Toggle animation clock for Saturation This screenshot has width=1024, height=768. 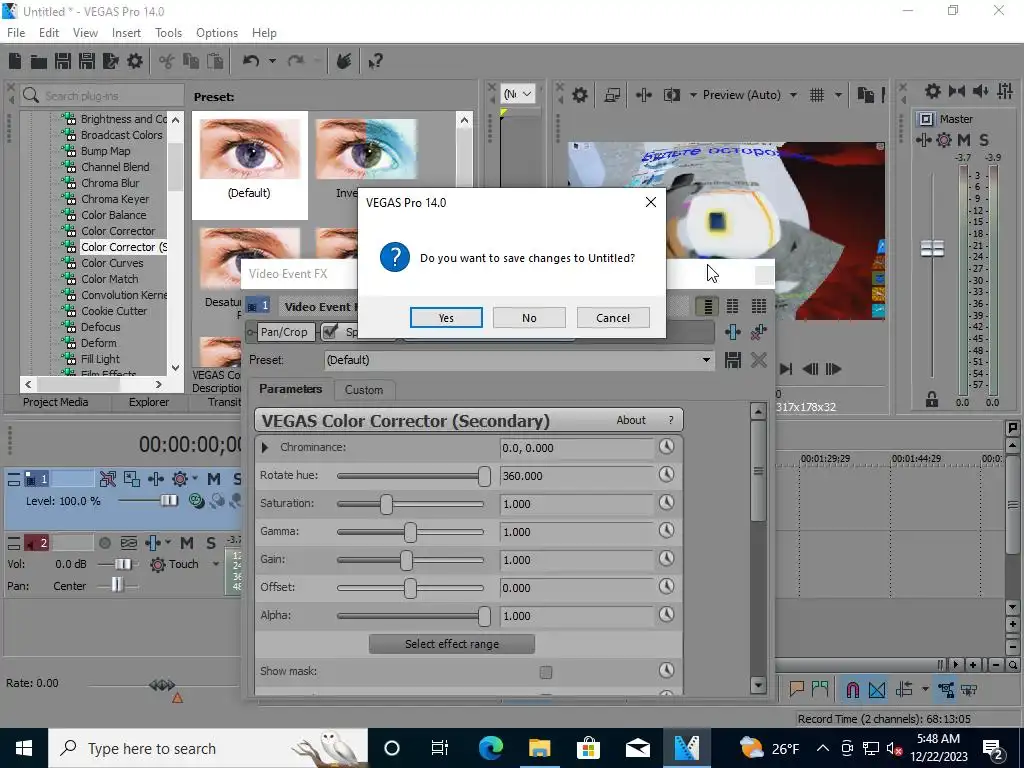click(666, 503)
